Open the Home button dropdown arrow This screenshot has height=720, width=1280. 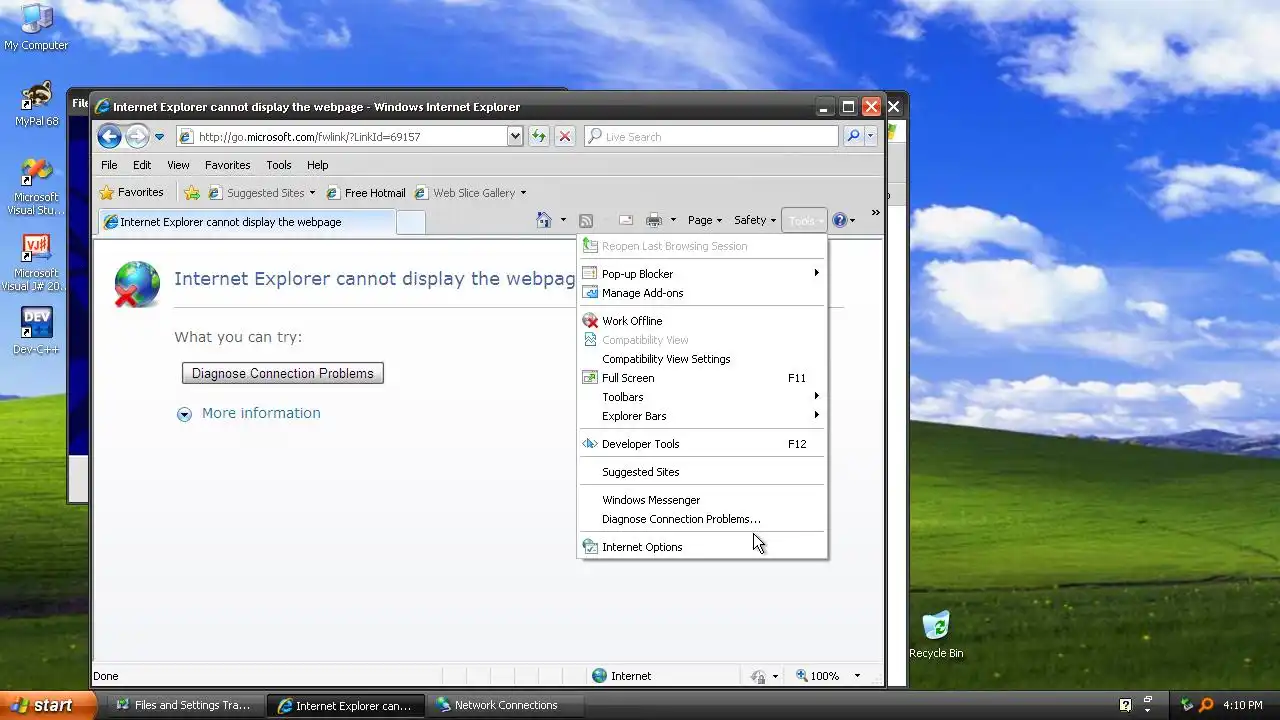coord(563,220)
